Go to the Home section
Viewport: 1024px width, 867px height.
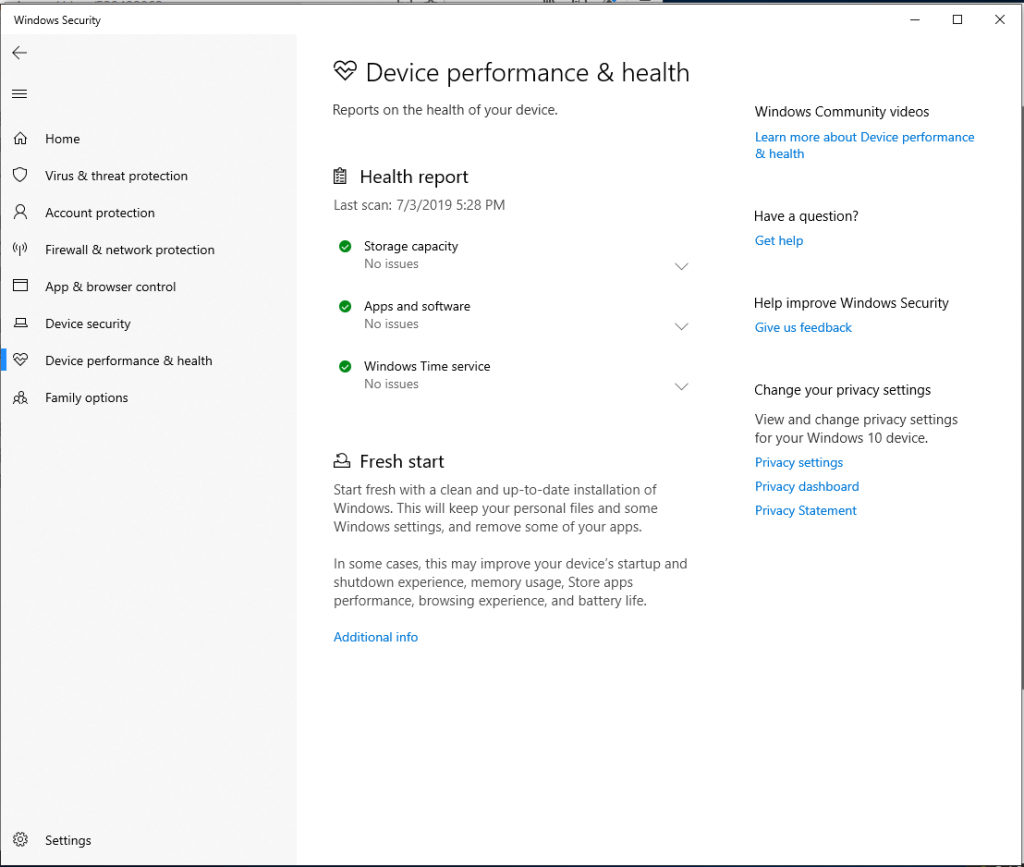point(60,138)
